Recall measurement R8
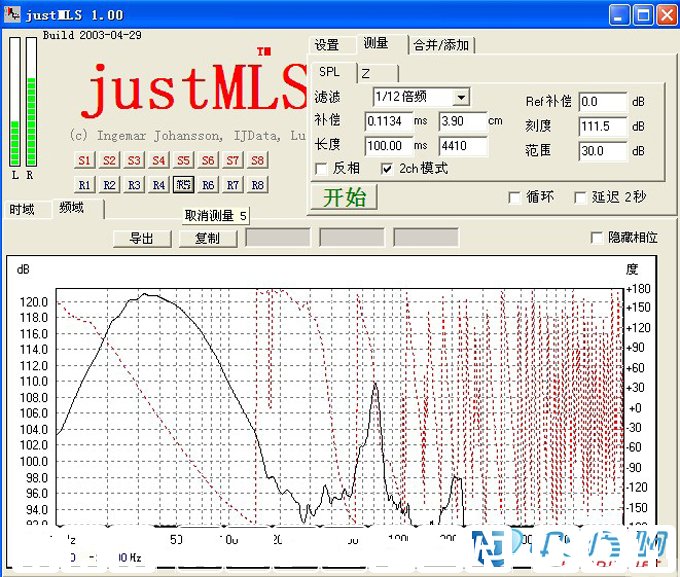 click(258, 185)
